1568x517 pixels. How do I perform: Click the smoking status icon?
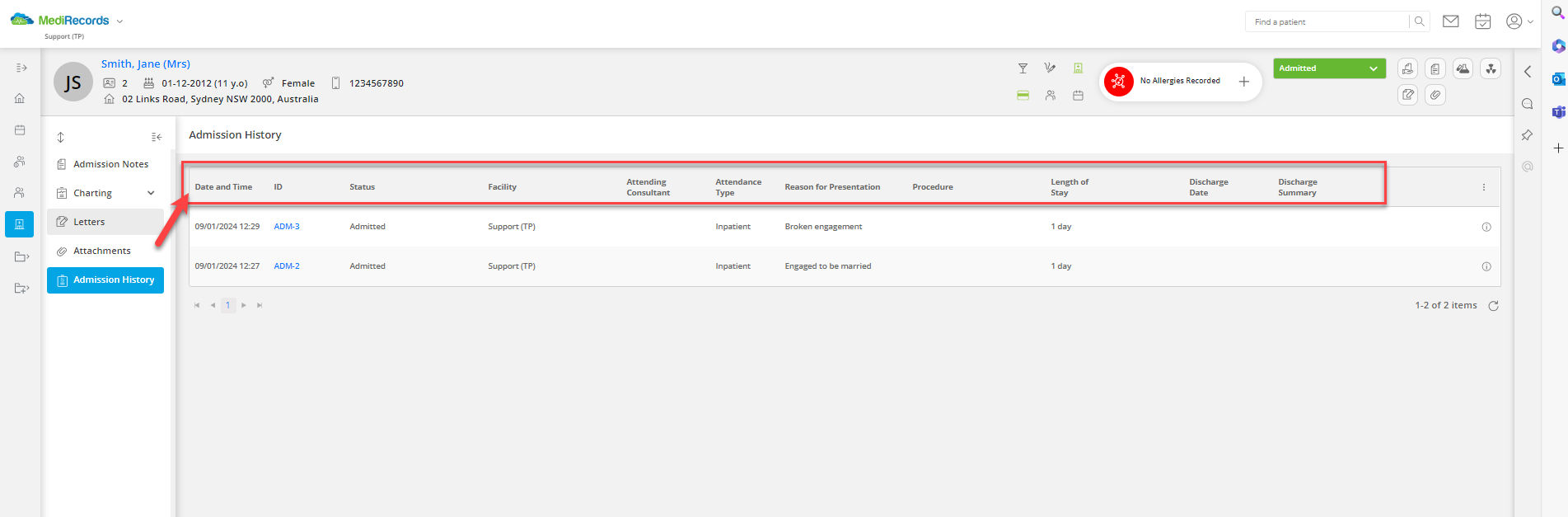1050,68
